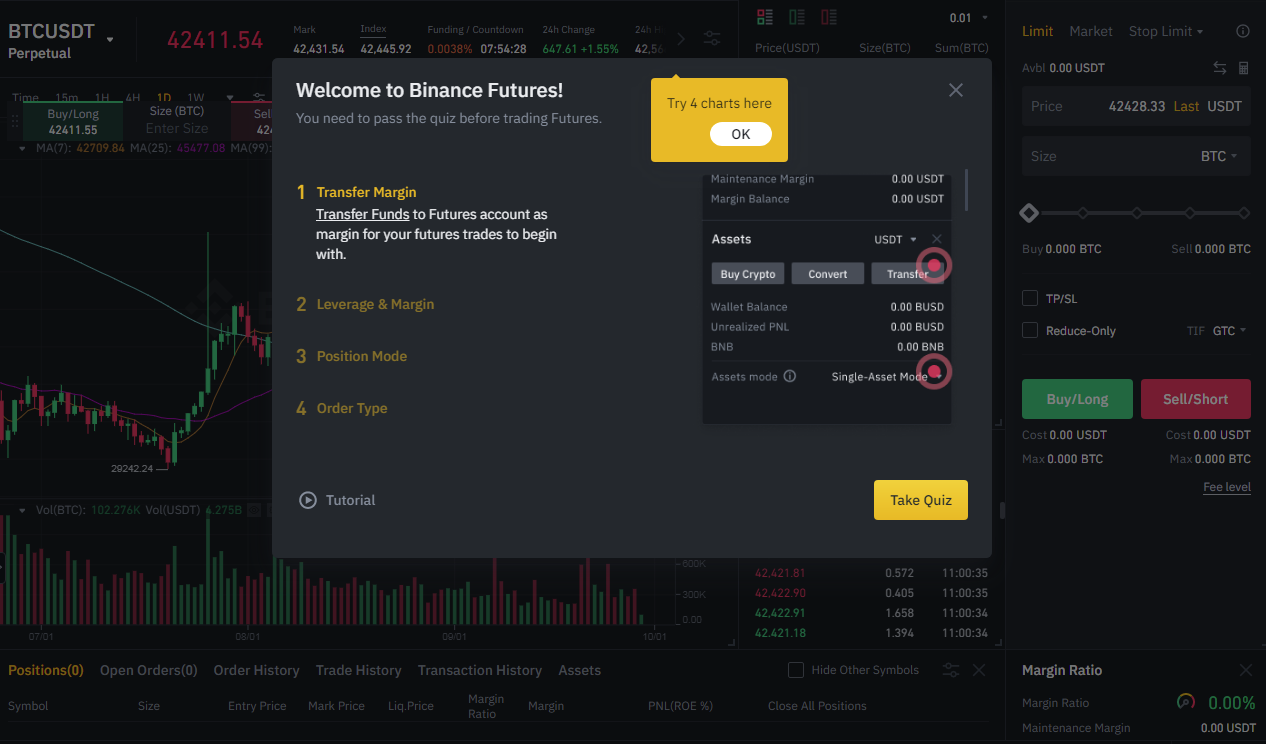
Task: Open Assets mode info icon
Action: [x=790, y=377]
